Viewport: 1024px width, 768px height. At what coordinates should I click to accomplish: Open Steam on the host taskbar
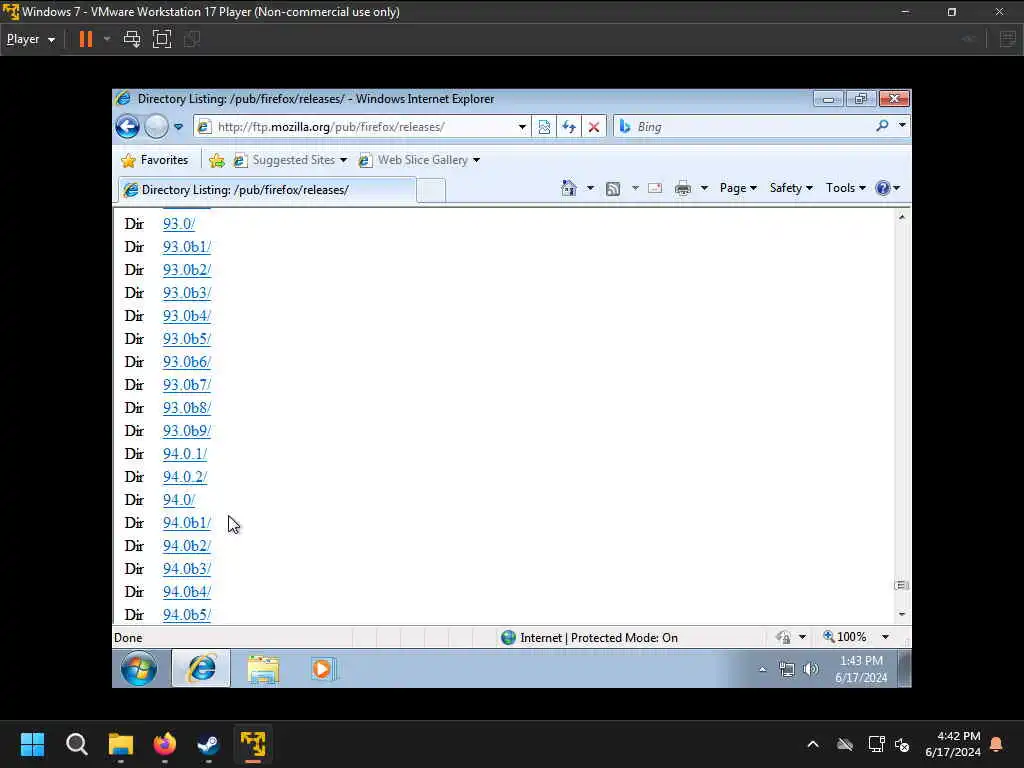pos(208,744)
